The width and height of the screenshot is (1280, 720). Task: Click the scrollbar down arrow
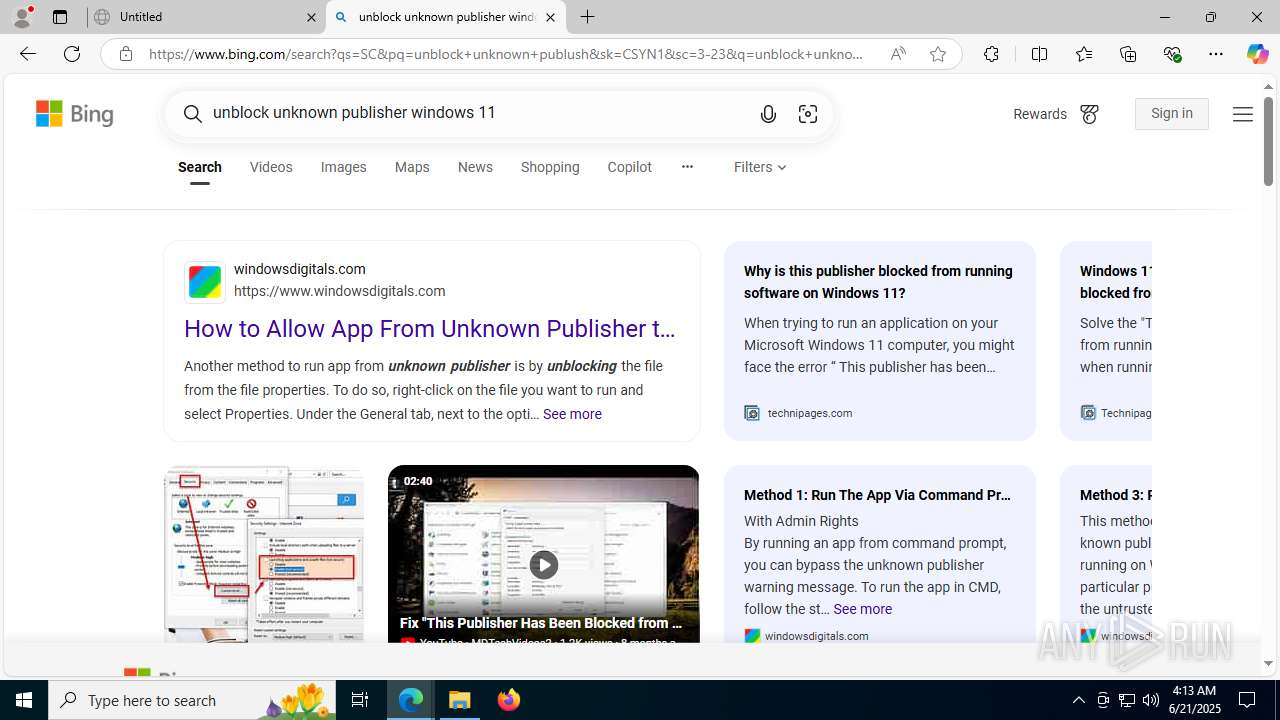coord(1268,663)
